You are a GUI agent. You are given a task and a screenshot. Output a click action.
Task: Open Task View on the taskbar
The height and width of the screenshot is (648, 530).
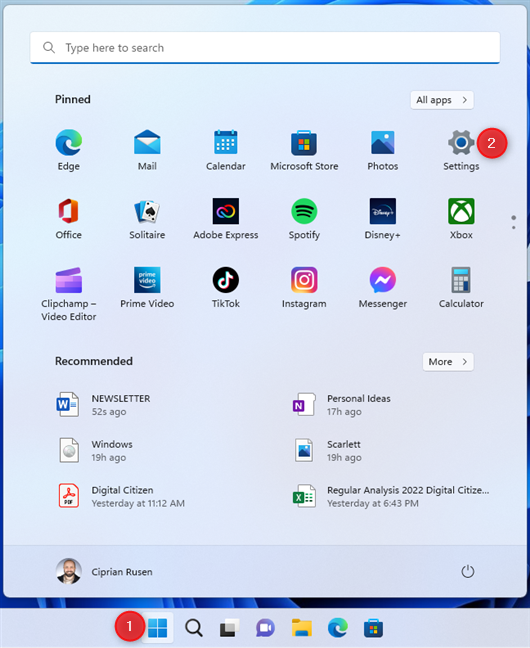pos(229,628)
